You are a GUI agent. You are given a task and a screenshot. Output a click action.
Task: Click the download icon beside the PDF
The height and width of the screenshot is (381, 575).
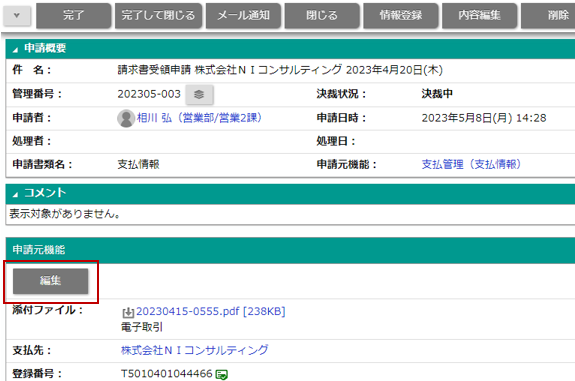[x=128, y=312]
